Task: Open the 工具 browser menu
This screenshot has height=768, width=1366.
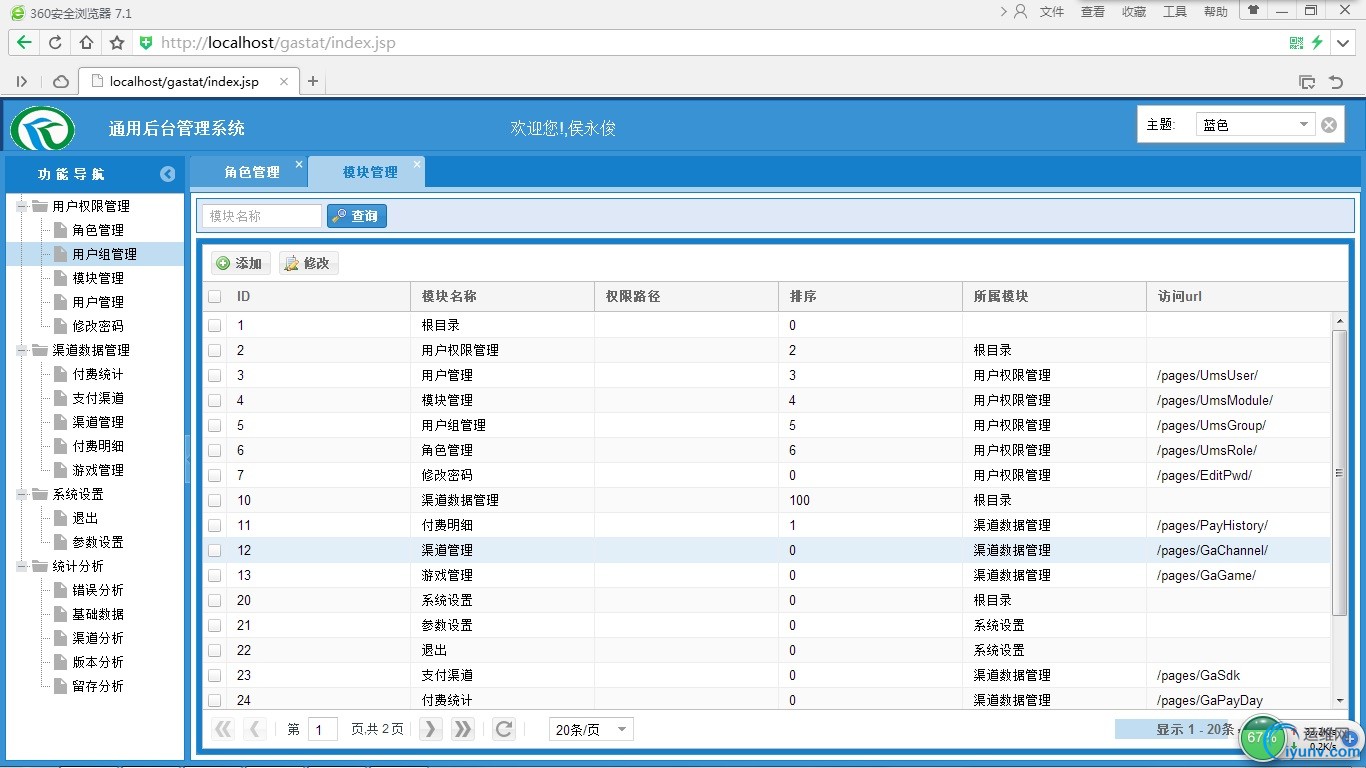Action: [x=1174, y=12]
